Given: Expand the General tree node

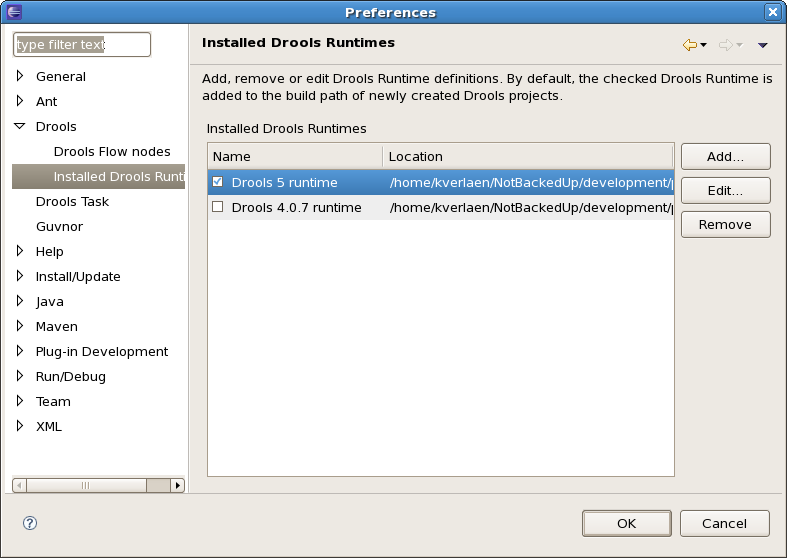Looking at the screenshot, I should pyautogui.click(x=20, y=76).
